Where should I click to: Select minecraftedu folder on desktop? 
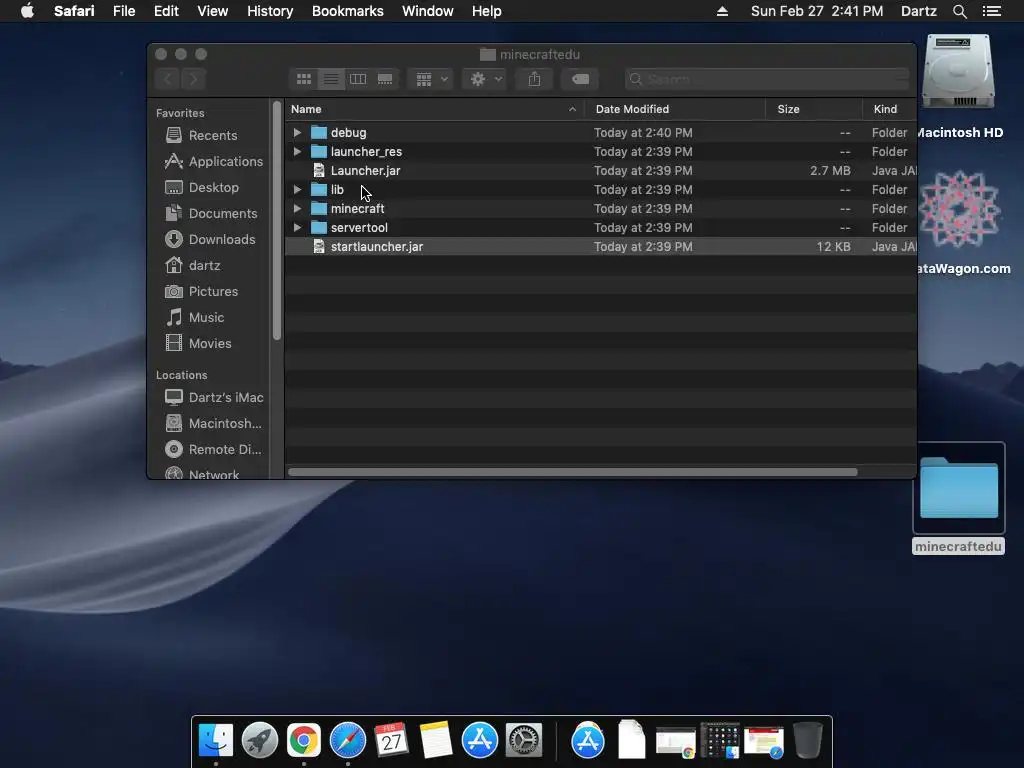pos(959,488)
